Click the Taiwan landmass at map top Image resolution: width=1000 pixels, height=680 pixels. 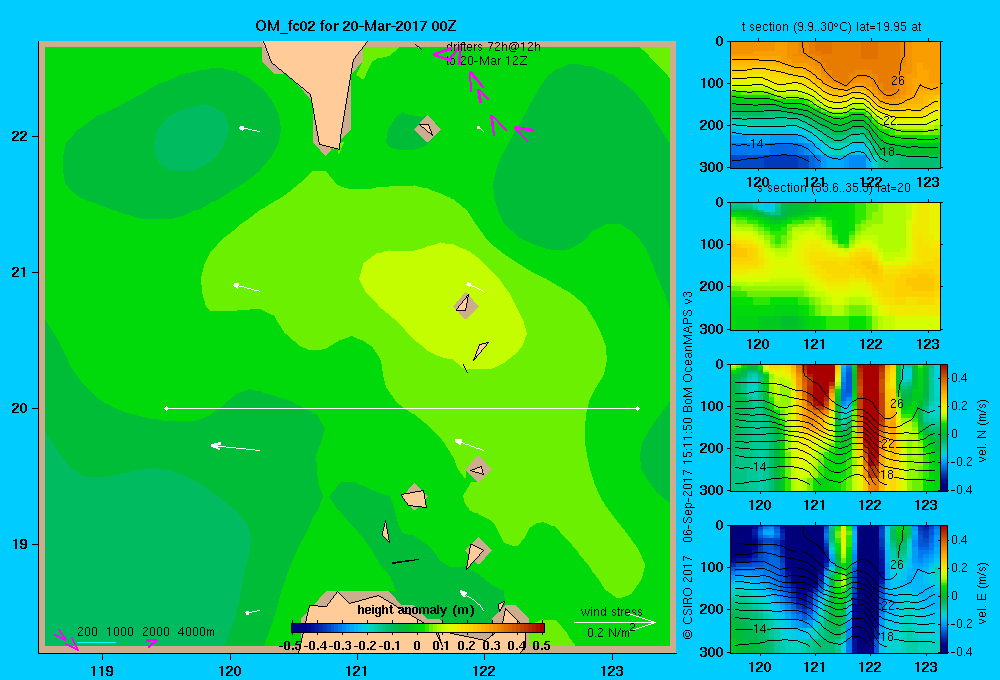tap(322, 89)
